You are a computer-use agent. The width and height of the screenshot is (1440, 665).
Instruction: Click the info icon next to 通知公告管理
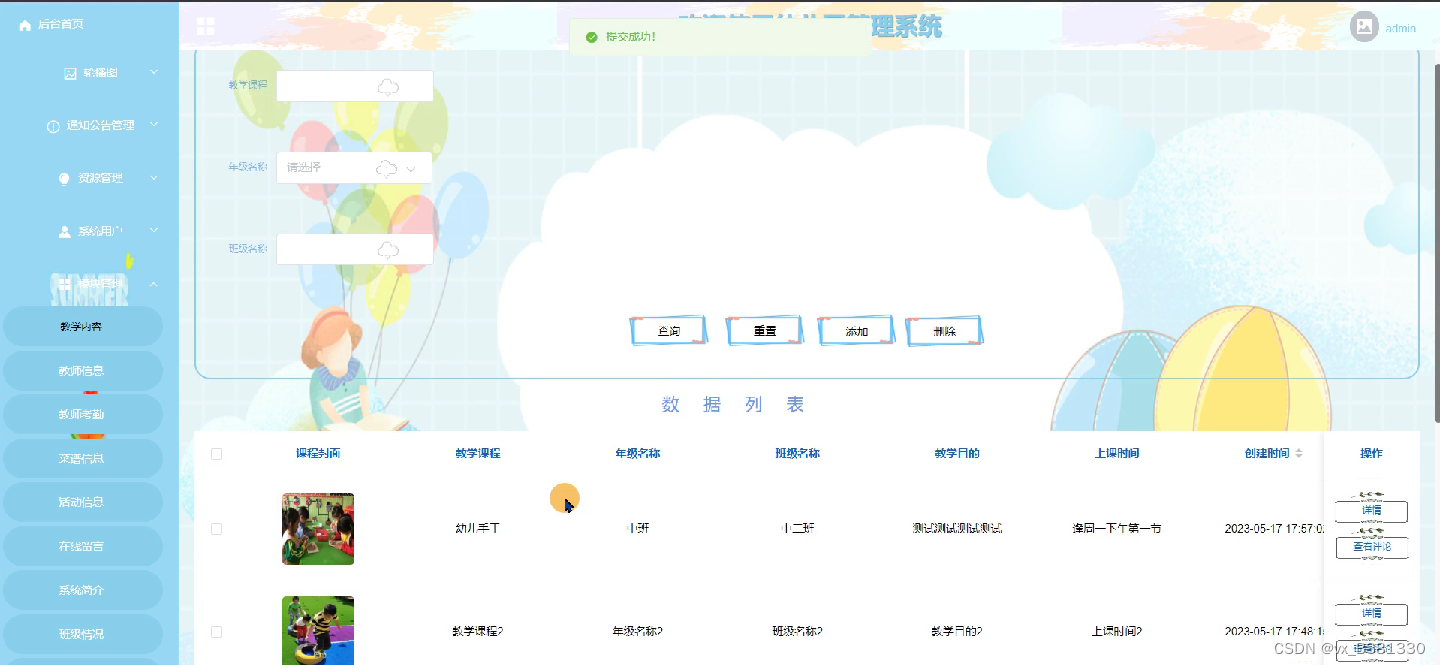coord(53,126)
